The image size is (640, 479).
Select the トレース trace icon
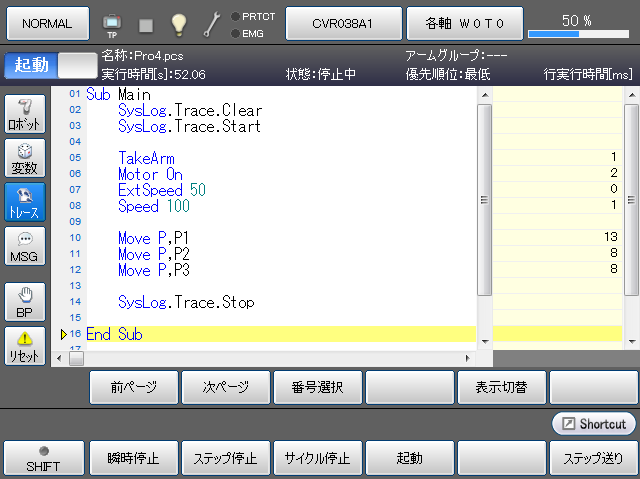coord(25,203)
